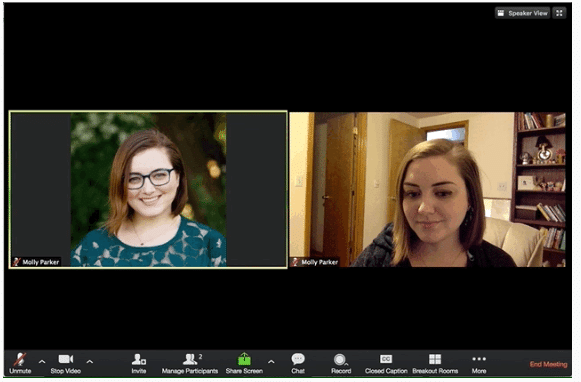581x382 pixels.
Task: Click End Meeting
Action: pos(548,364)
